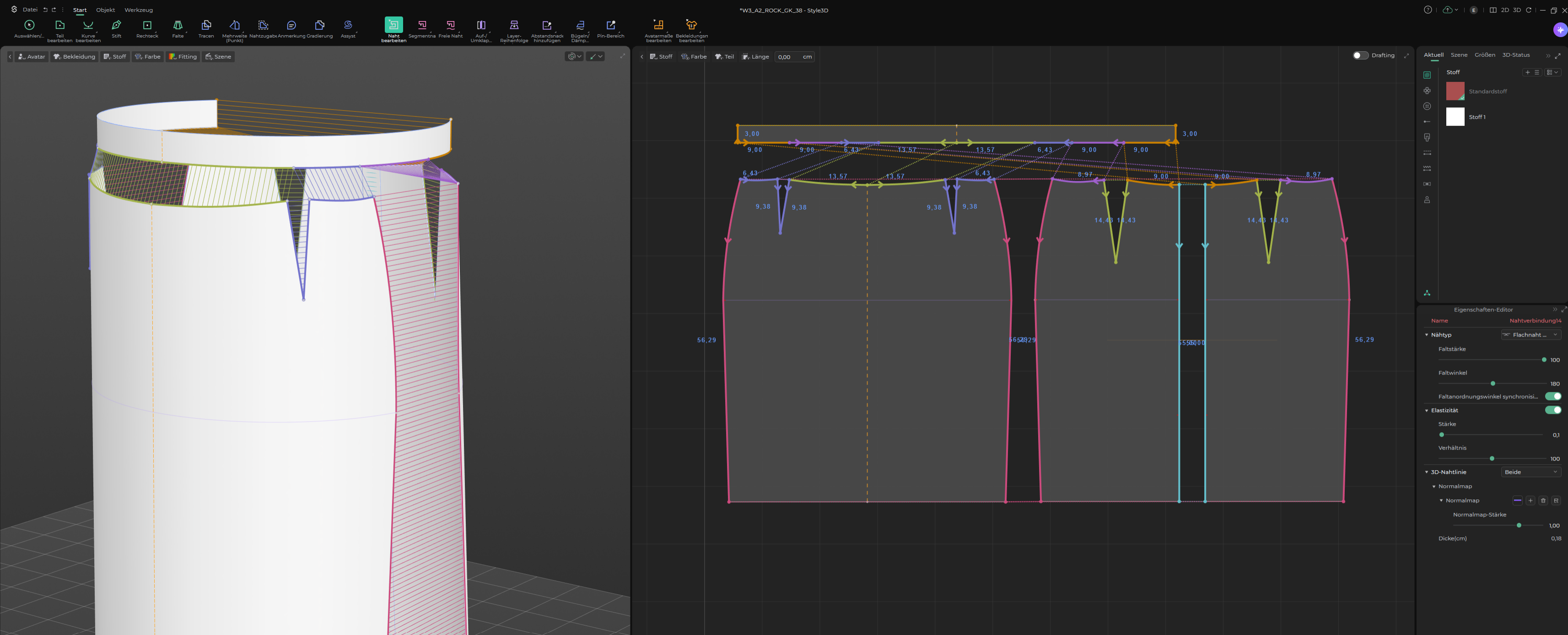Select the Naht bearbeiten tool

tap(393, 30)
